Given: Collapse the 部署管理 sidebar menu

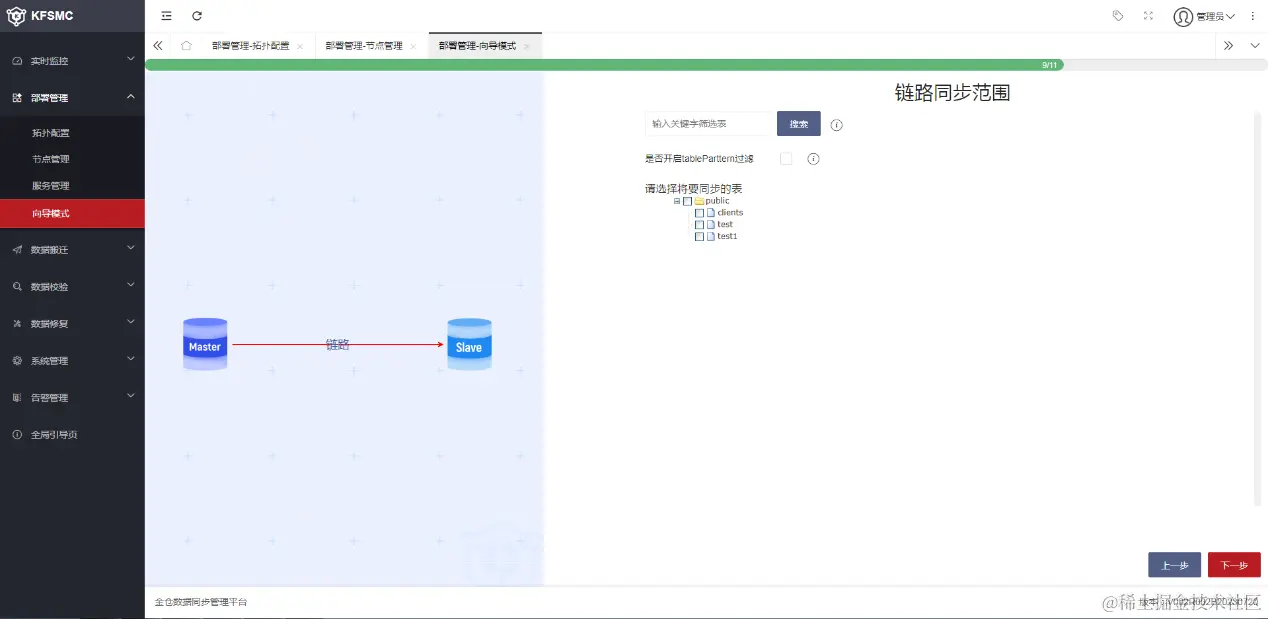Looking at the screenshot, I should 131,97.
